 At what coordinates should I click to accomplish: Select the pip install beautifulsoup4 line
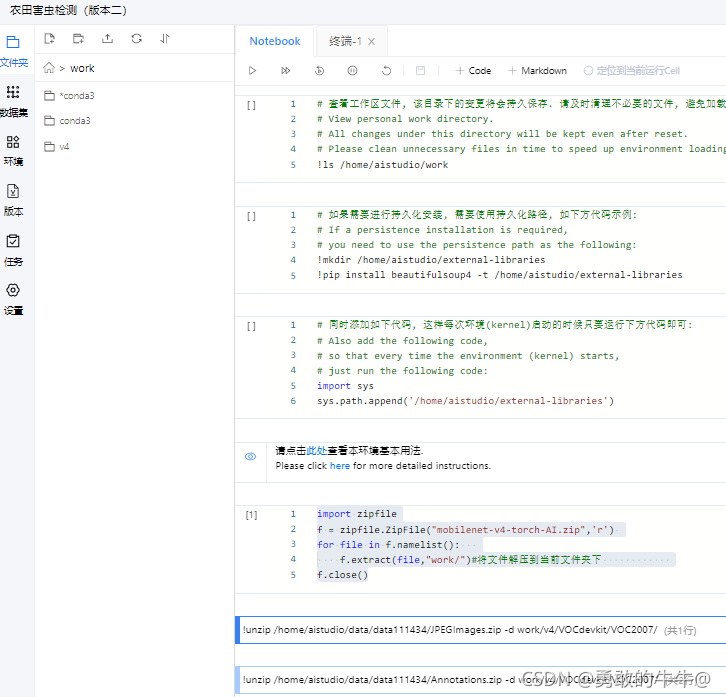[x=500, y=275]
